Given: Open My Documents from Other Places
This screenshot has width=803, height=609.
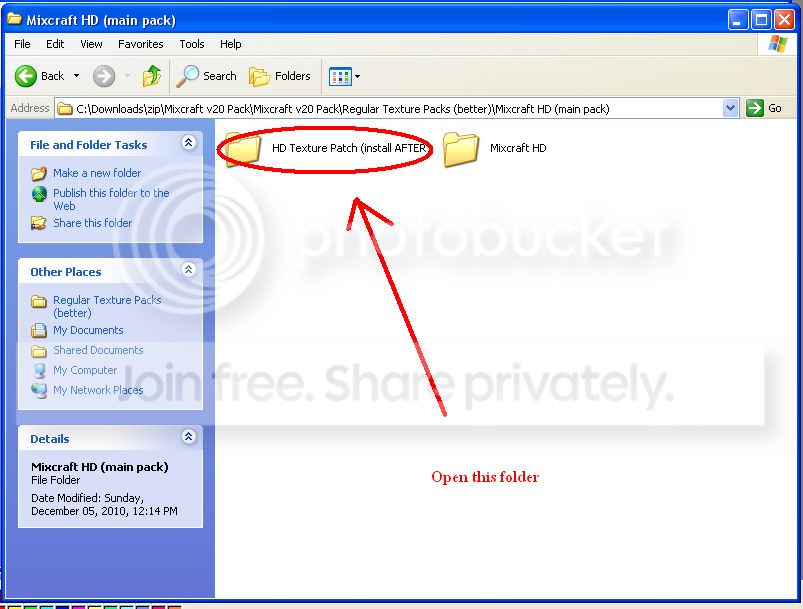Looking at the screenshot, I should 88,330.
